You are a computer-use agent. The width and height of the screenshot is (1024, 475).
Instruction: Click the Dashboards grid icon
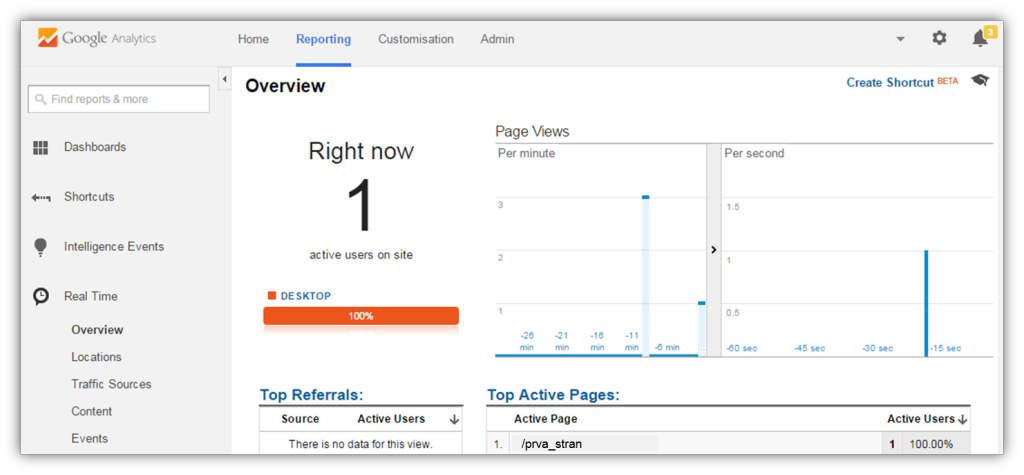coord(41,148)
